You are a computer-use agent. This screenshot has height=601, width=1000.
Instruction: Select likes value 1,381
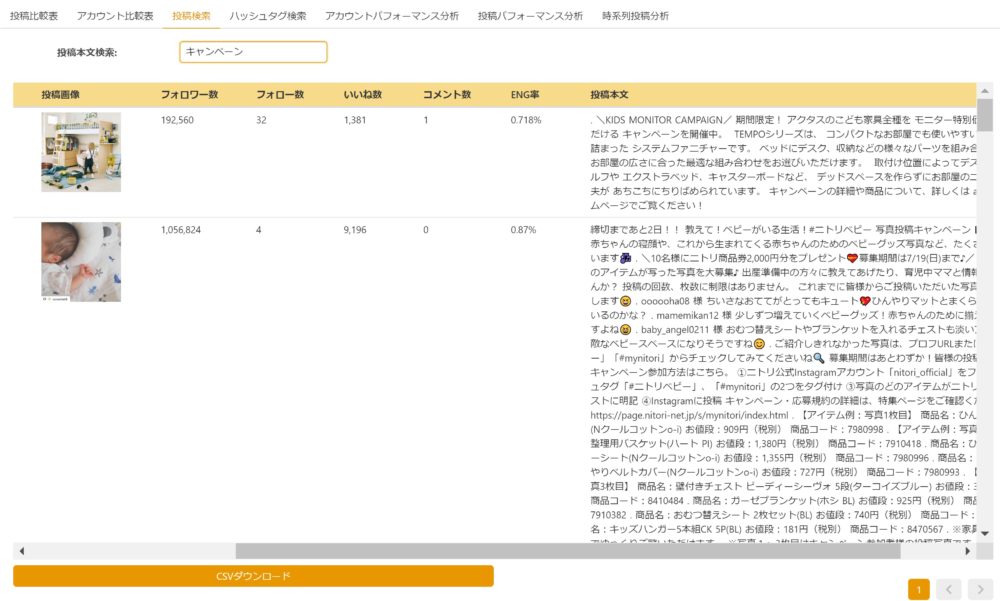click(x=355, y=120)
